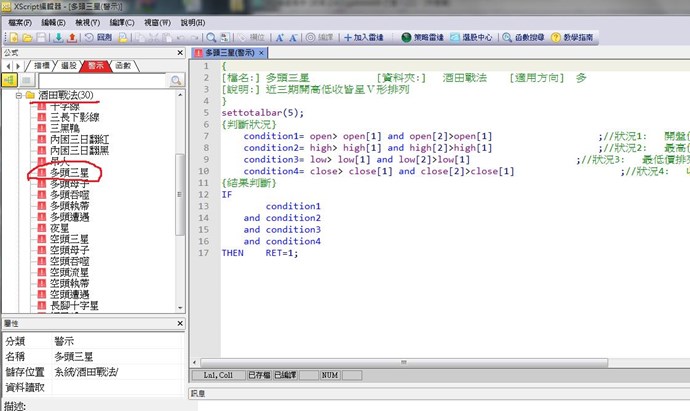This screenshot has width=690, height=411.
Task: Toggle the tree view icon in formula panel
Action: 12,80
